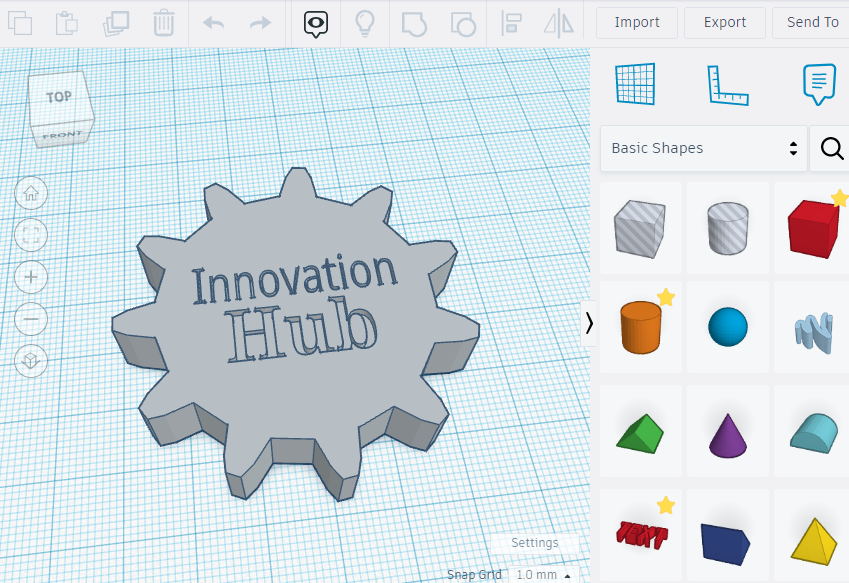The width and height of the screenshot is (849, 583).
Task: Pick the Ruler tool
Action: (x=727, y=84)
